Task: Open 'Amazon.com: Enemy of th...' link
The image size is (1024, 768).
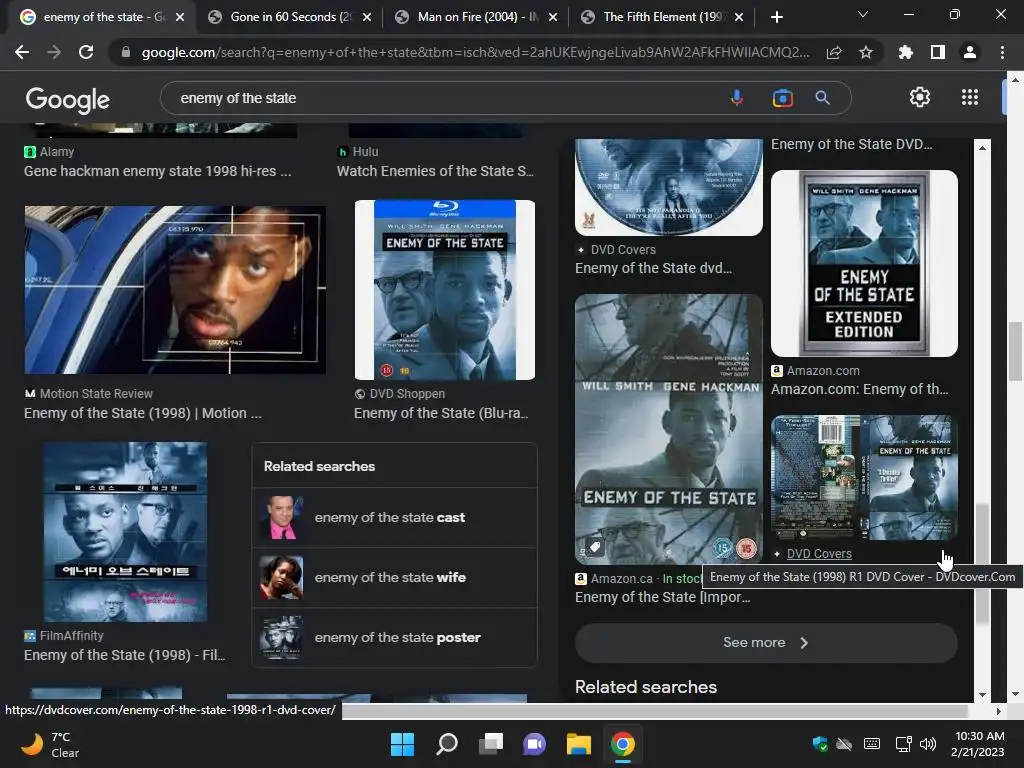Action: point(859,389)
